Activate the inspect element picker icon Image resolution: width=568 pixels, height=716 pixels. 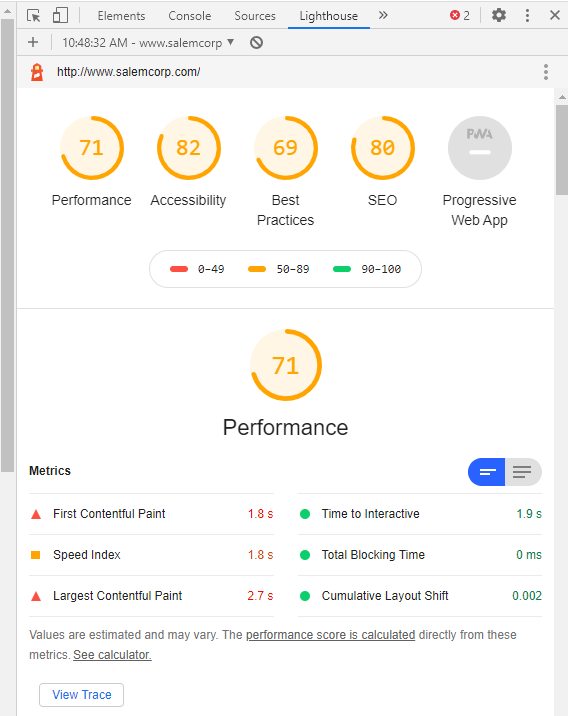pyautogui.click(x=34, y=16)
